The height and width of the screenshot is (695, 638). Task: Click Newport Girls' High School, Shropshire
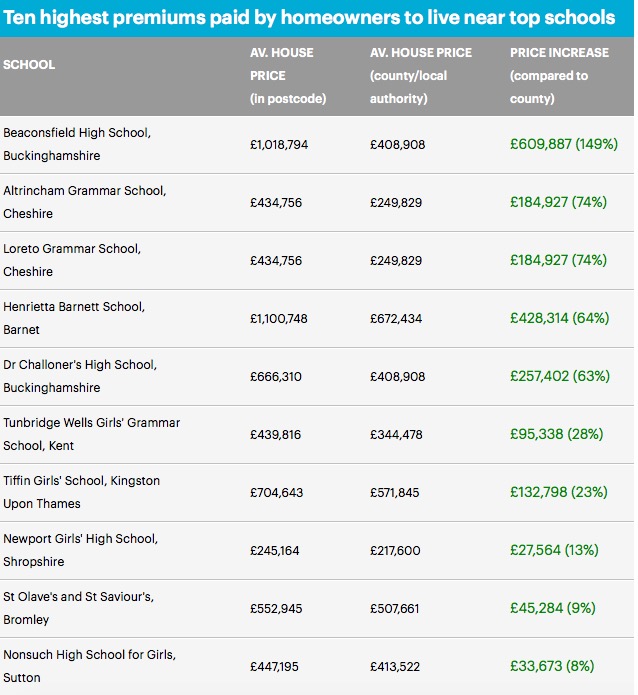click(x=80, y=550)
